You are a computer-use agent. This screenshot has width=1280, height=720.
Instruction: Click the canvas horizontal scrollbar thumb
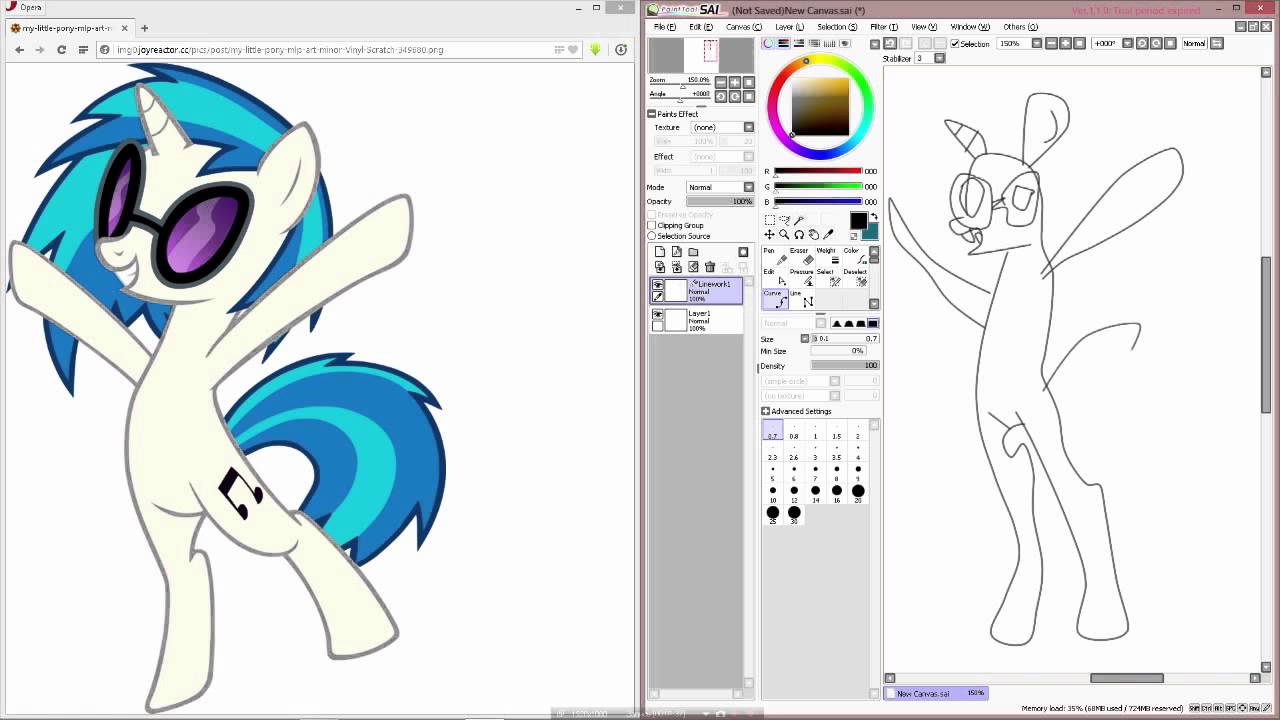click(1126, 678)
